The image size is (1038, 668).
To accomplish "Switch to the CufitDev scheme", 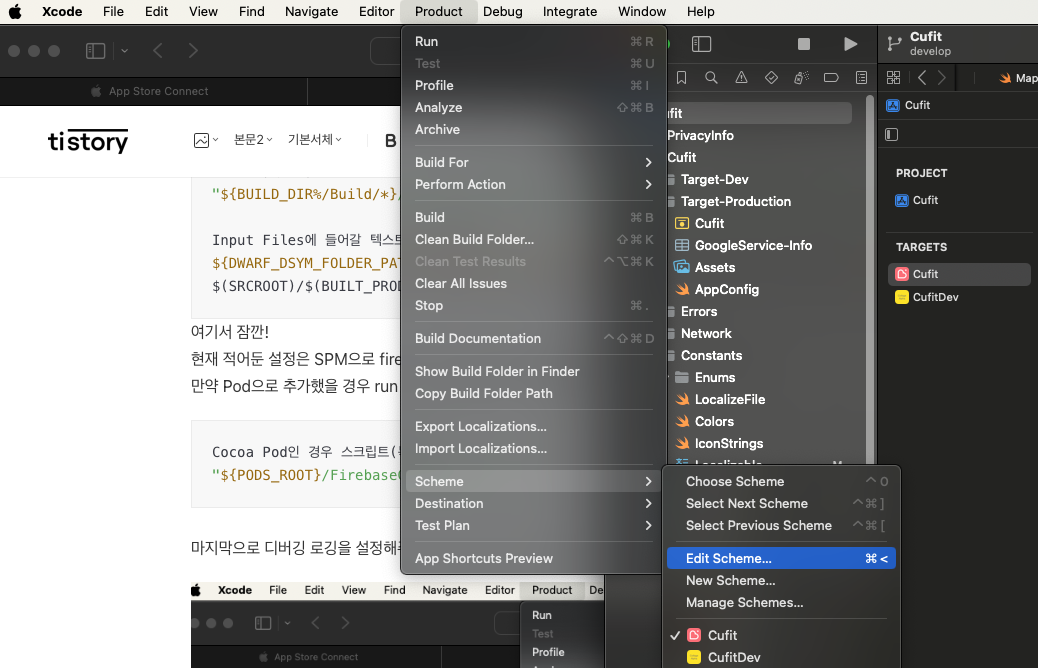I will tap(781, 657).
